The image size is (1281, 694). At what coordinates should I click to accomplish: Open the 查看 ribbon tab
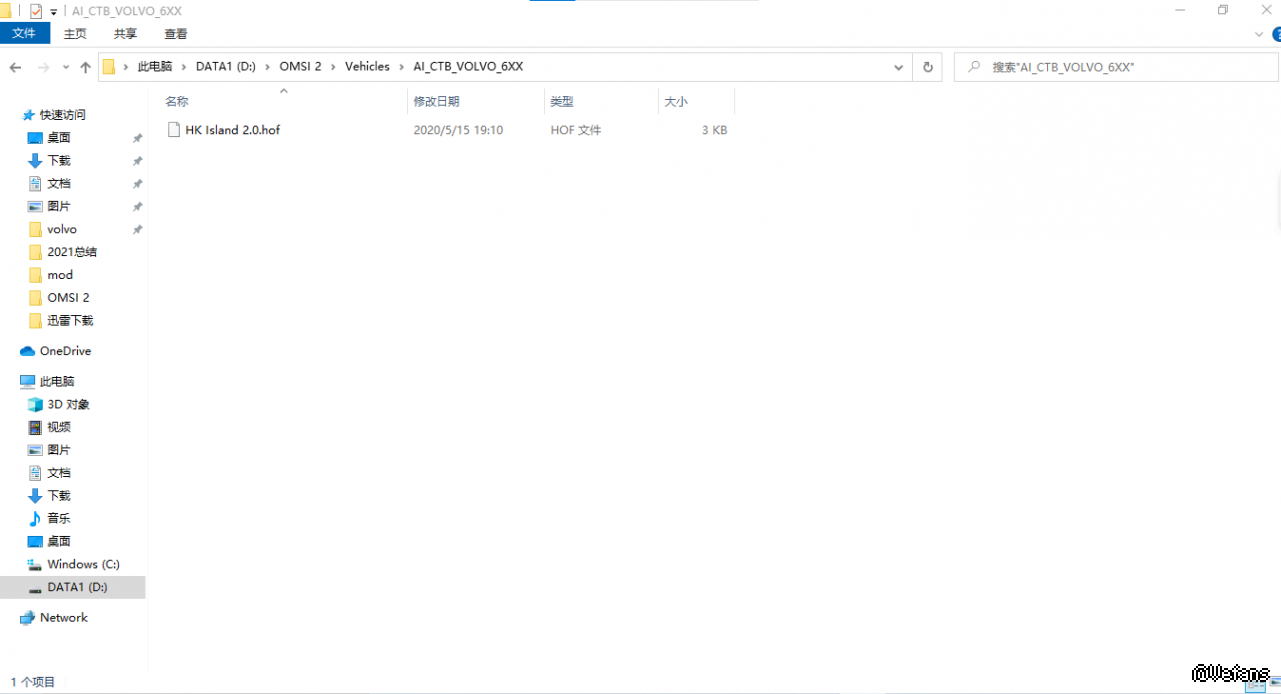tap(176, 33)
